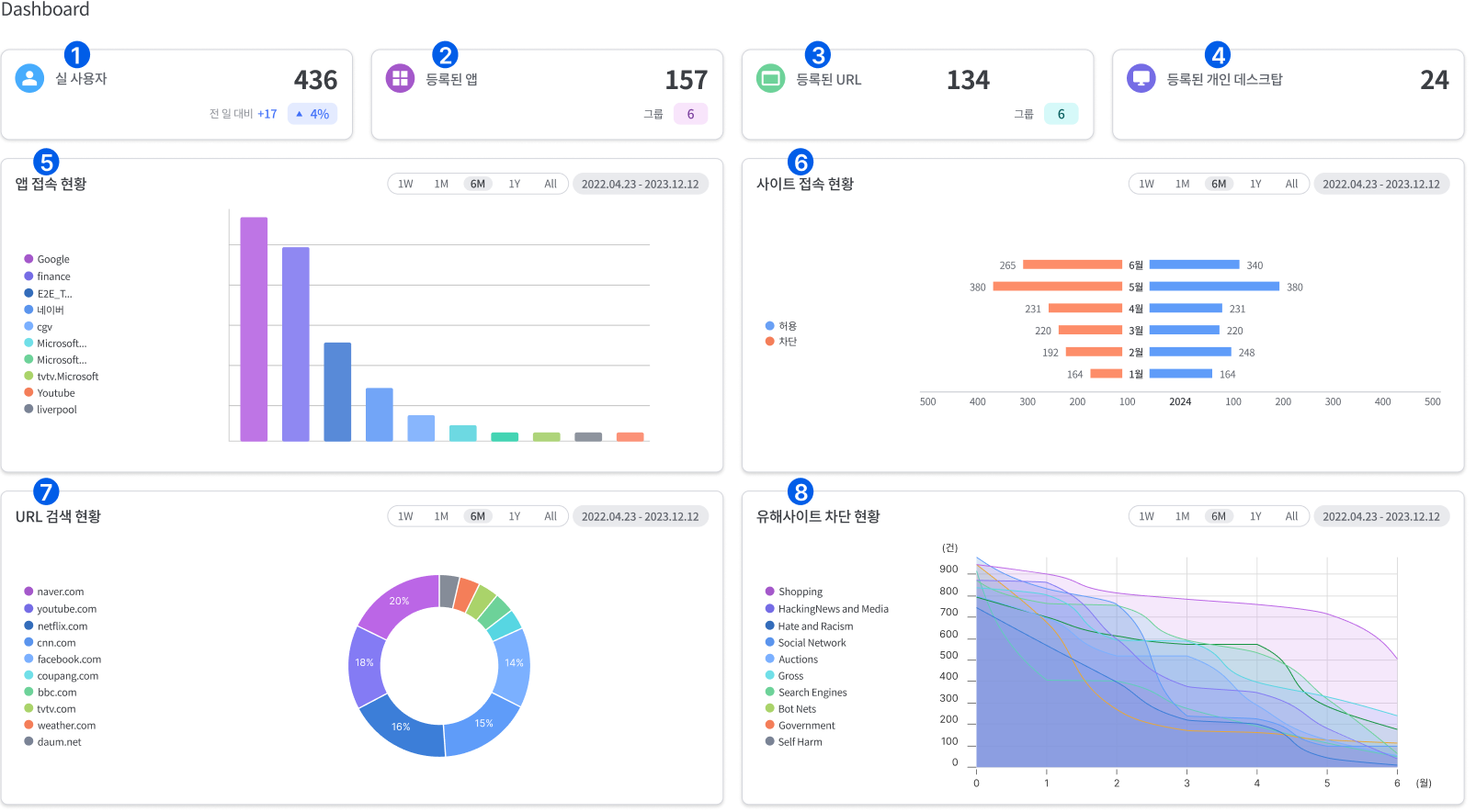Click the 14% light blue donut segment
The image size is (1476, 812).
[515, 663]
